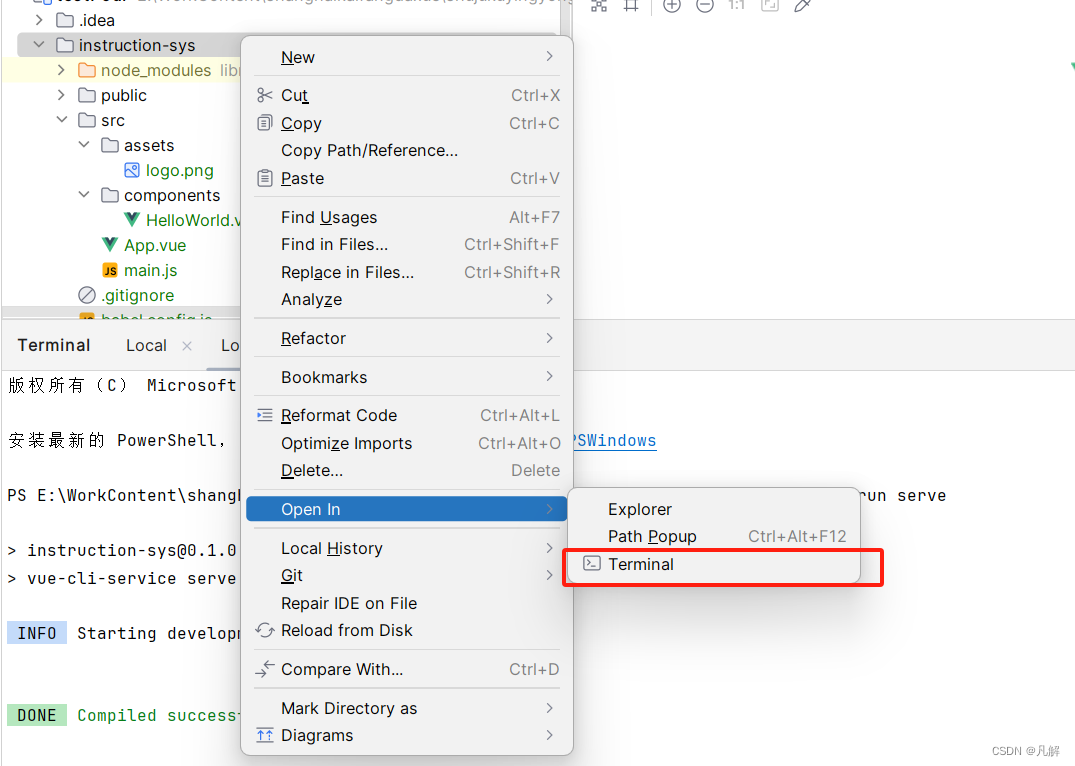1075x766 pixels.
Task: Click the actual size 1:1 icon
Action: pos(736,5)
